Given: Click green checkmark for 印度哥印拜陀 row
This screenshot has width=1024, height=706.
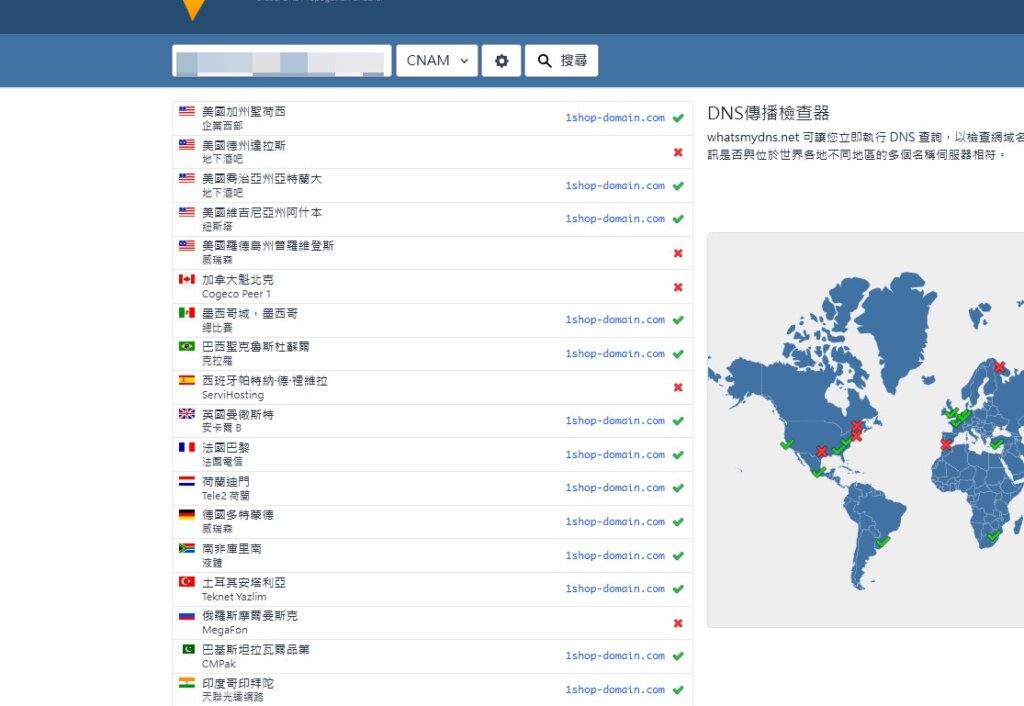Looking at the screenshot, I should coord(678,690).
